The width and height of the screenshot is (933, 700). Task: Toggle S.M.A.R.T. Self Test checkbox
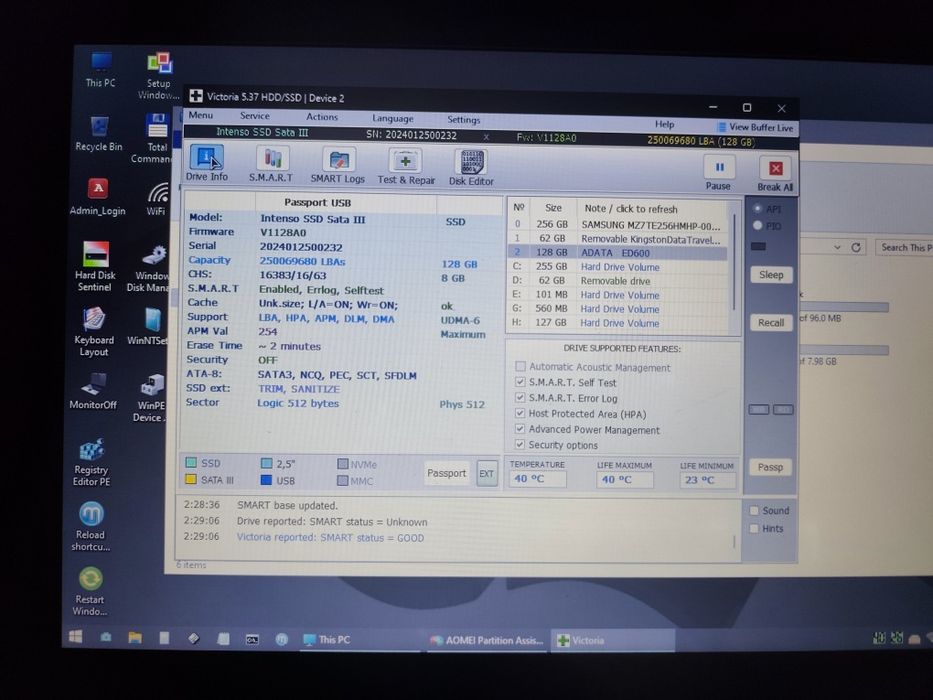pyautogui.click(x=520, y=382)
